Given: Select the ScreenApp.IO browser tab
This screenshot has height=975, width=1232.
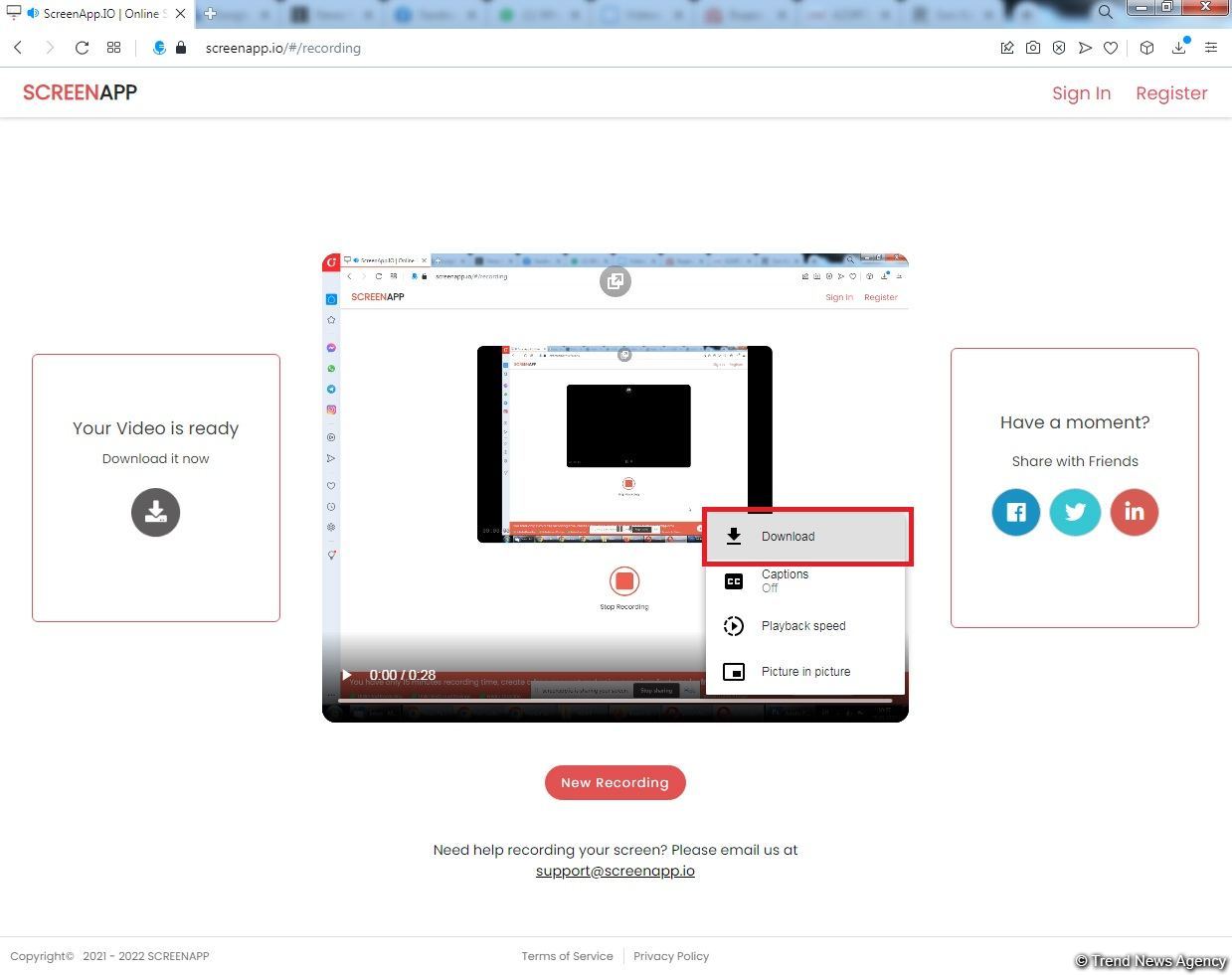Looking at the screenshot, I should (x=97, y=14).
